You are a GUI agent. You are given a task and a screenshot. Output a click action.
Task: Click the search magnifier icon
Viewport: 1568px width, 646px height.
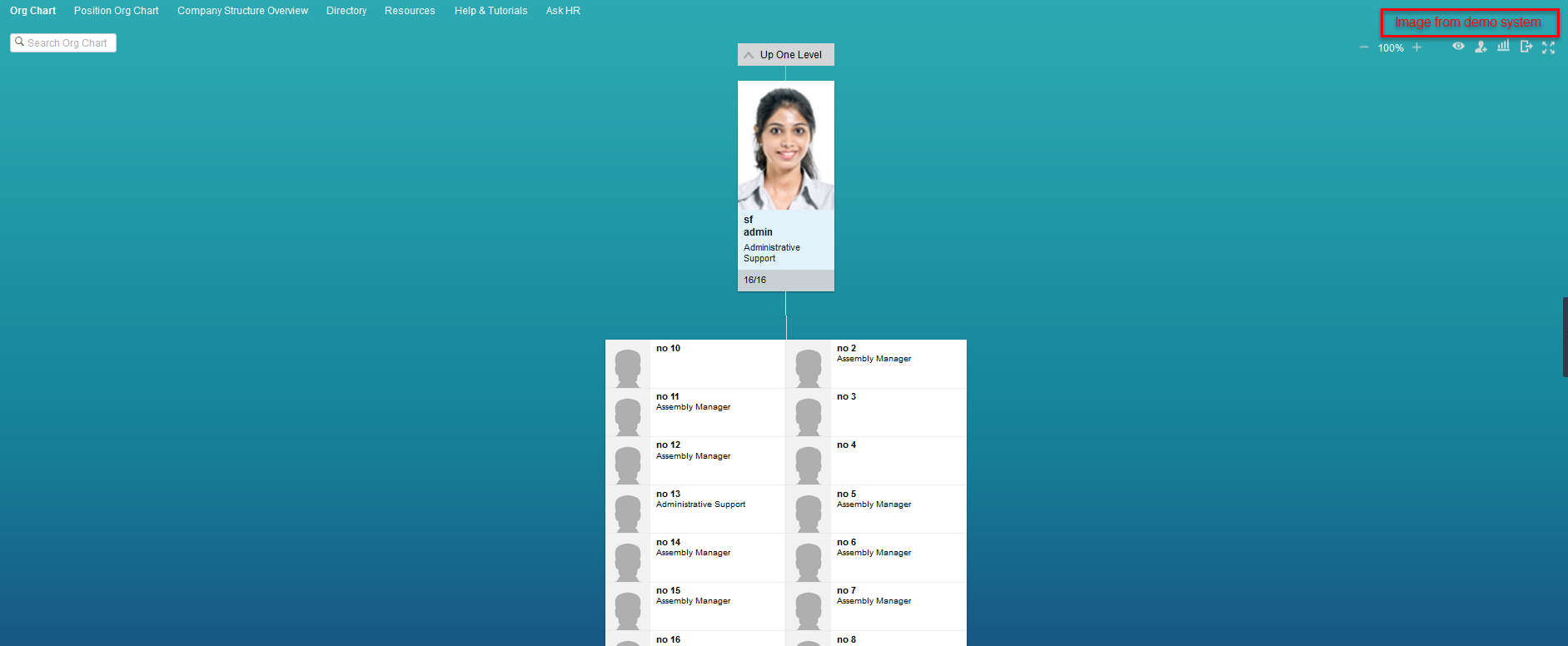click(20, 42)
